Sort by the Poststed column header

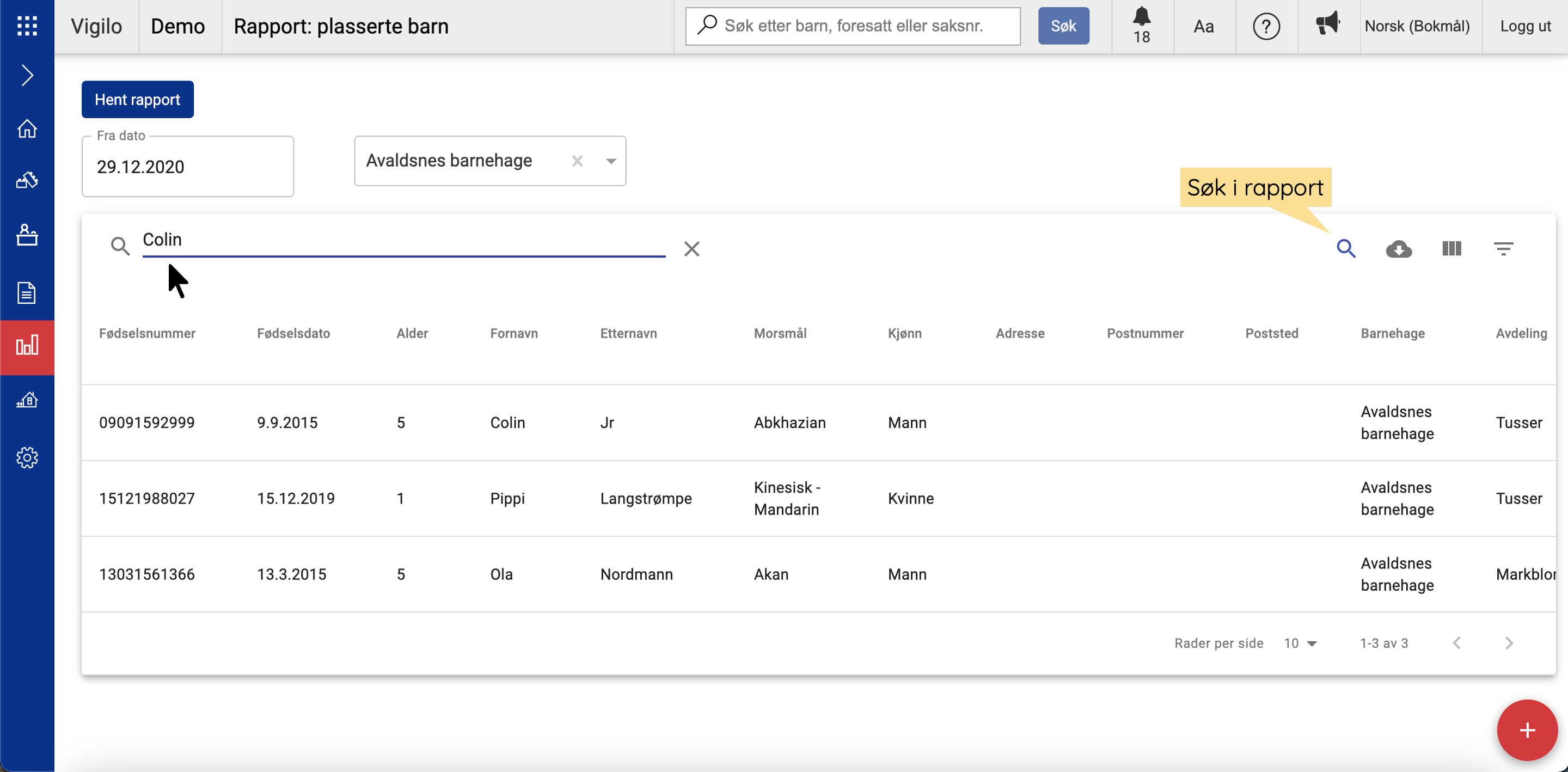1272,333
